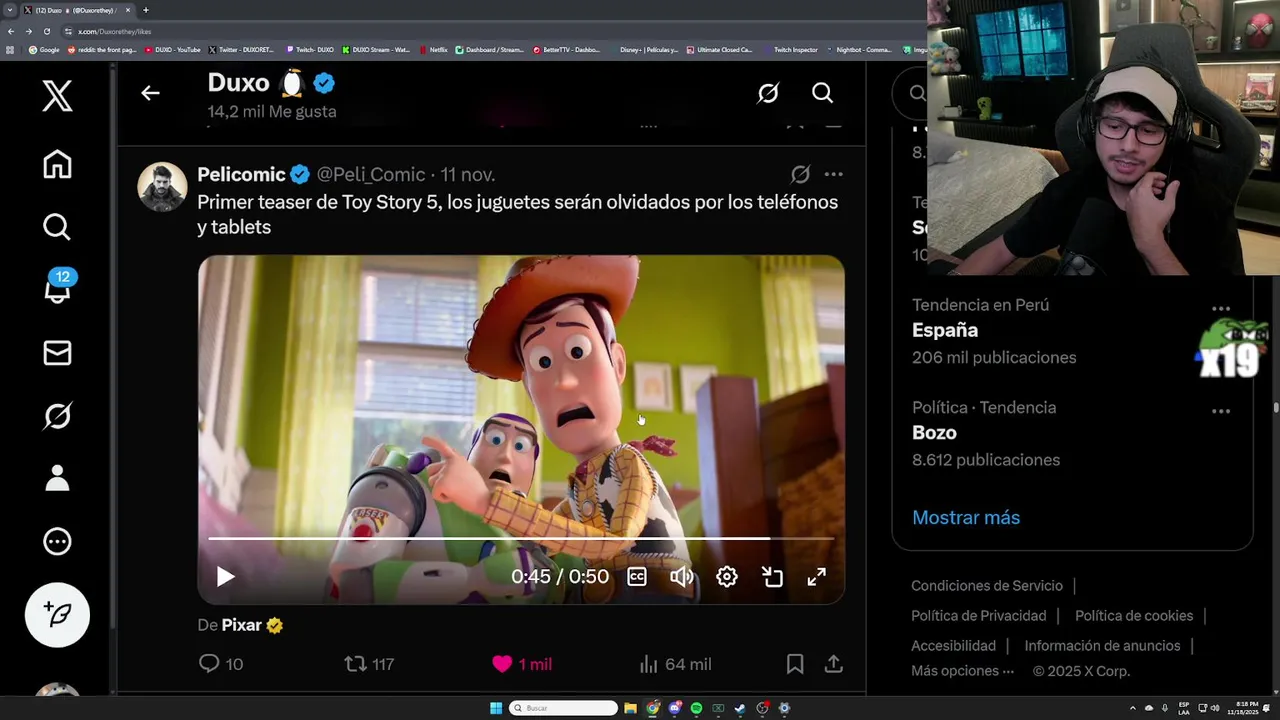The width and height of the screenshot is (1280, 720).
Task: Expand Más opciones in footer
Action: [x=962, y=671]
